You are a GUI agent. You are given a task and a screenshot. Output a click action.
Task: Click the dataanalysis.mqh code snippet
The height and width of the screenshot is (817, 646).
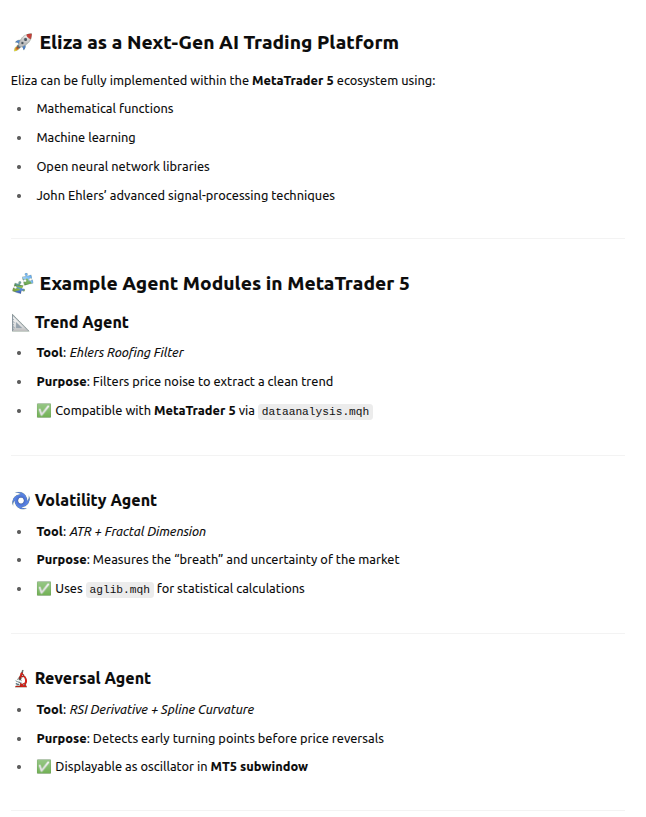[315, 411]
